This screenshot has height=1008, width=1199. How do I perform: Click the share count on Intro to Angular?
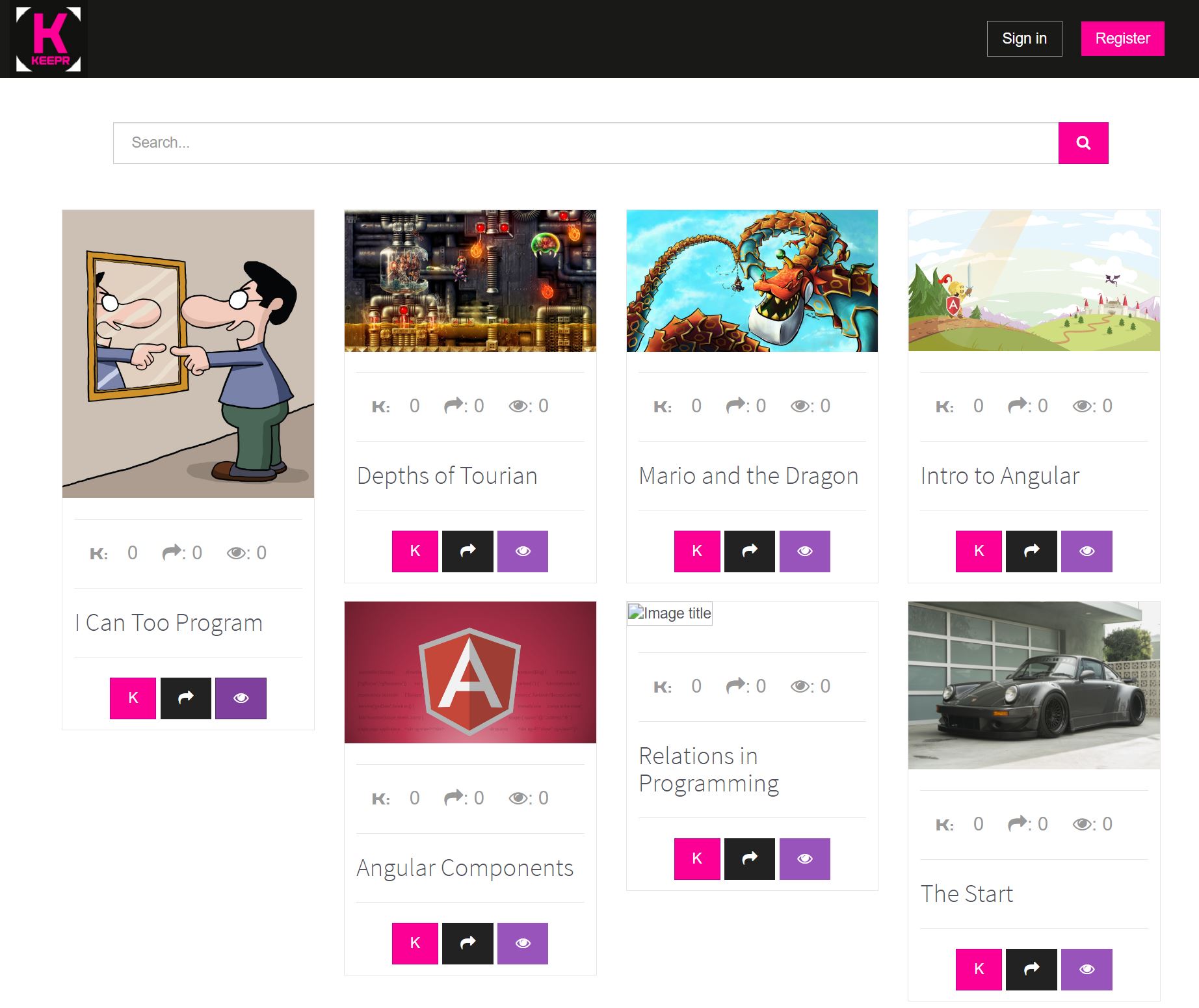tap(1027, 406)
